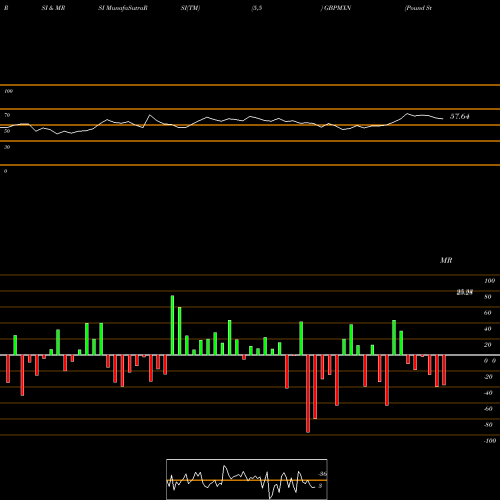Click the current RSI value 57.64
The width and height of the screenshot is (500, 500).
tap(460, 116)
